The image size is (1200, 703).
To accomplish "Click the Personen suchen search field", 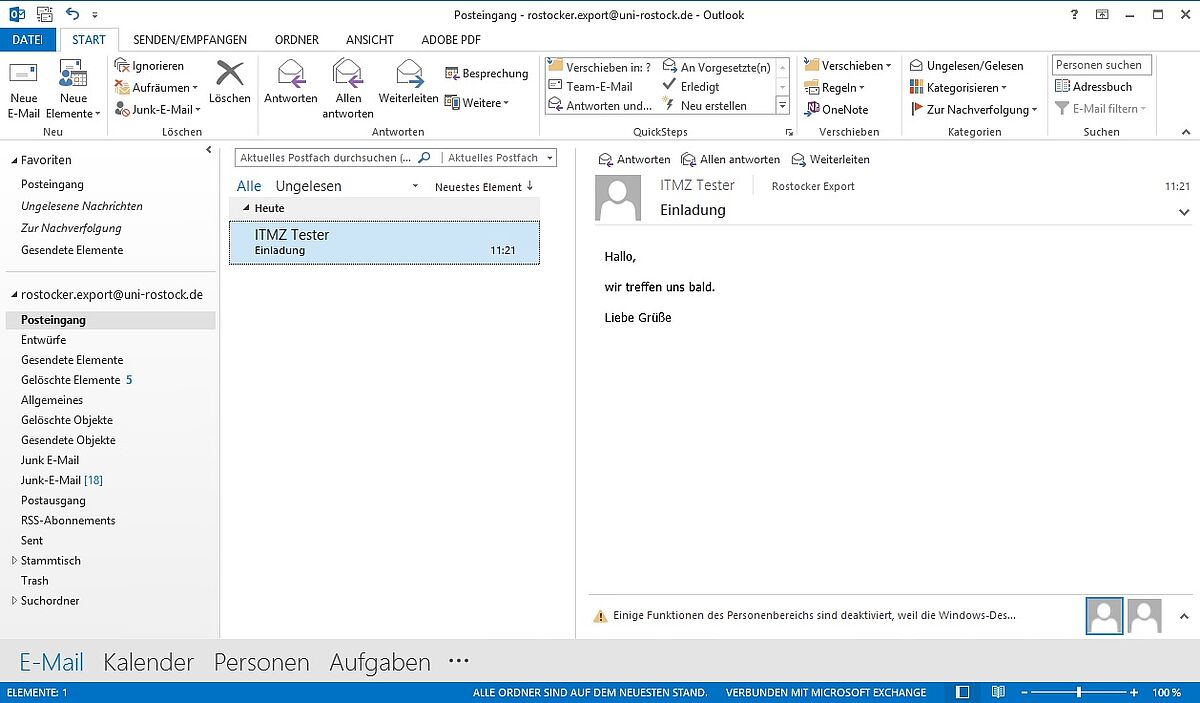I will coord(1102,65).
